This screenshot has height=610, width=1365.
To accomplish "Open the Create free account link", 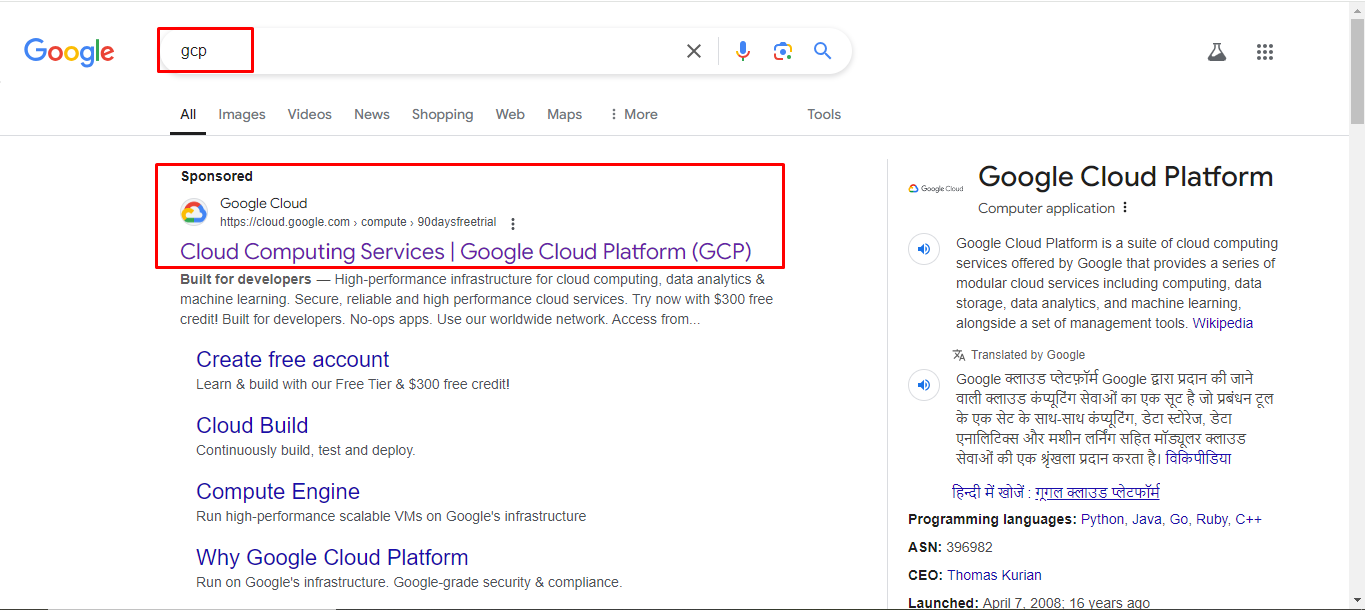I will tap(292, 360).
